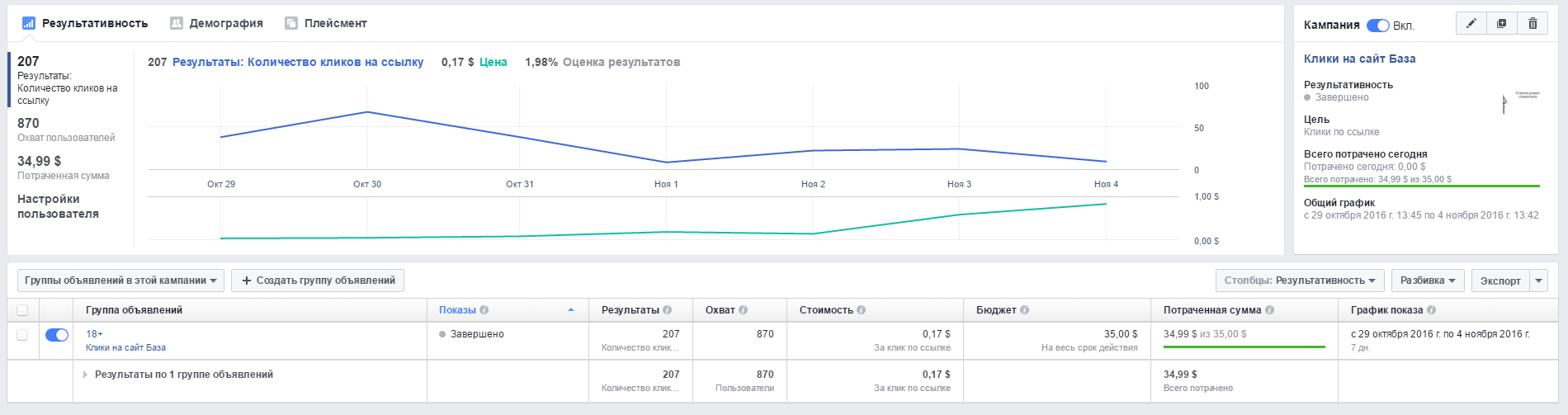Click the duplicate campaign icon
1568x415 pixels.
coord(1501,24)
